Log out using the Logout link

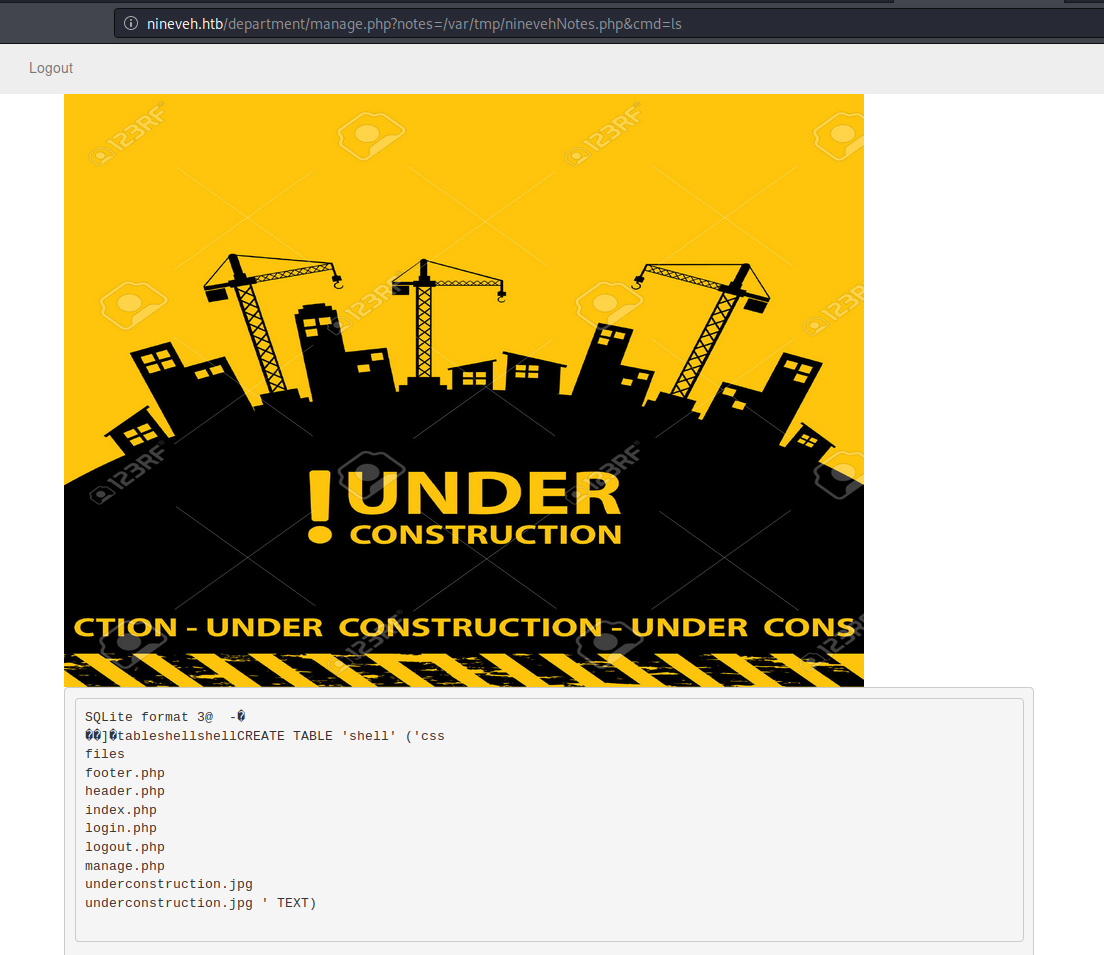tap(51, 68)
